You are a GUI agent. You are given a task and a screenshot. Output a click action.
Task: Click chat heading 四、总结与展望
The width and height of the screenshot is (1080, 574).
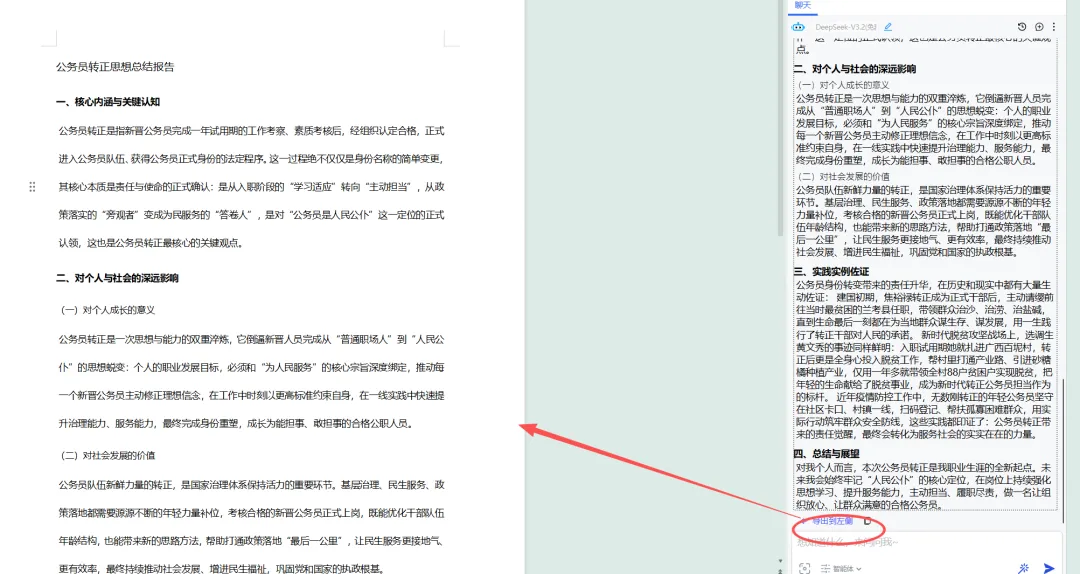[827, 453]
